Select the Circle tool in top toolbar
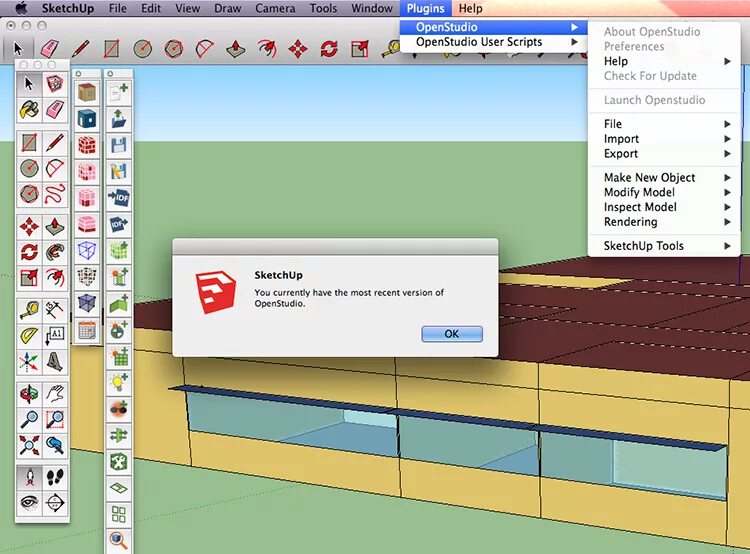 [143, 48]
